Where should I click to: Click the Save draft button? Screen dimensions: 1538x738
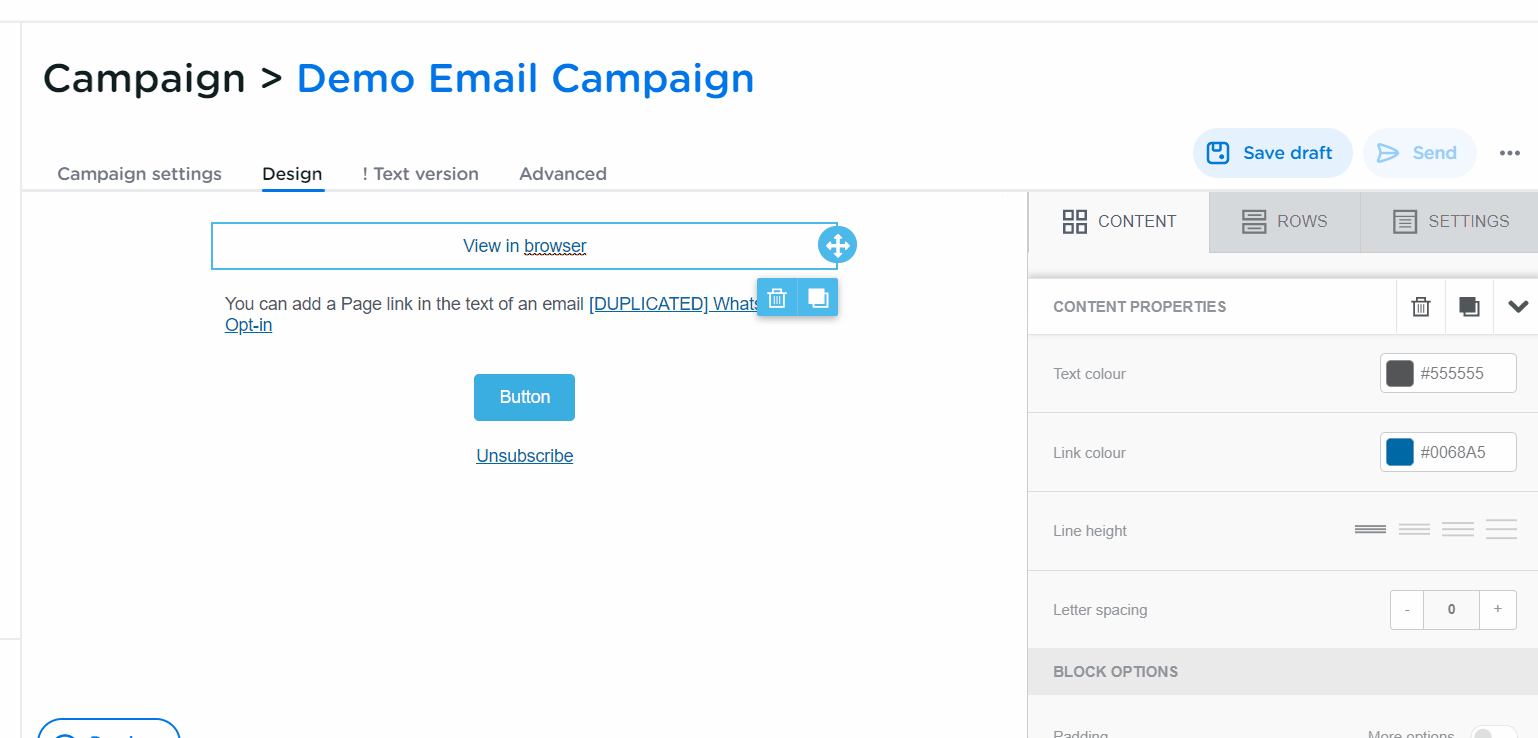[1272, 153]
